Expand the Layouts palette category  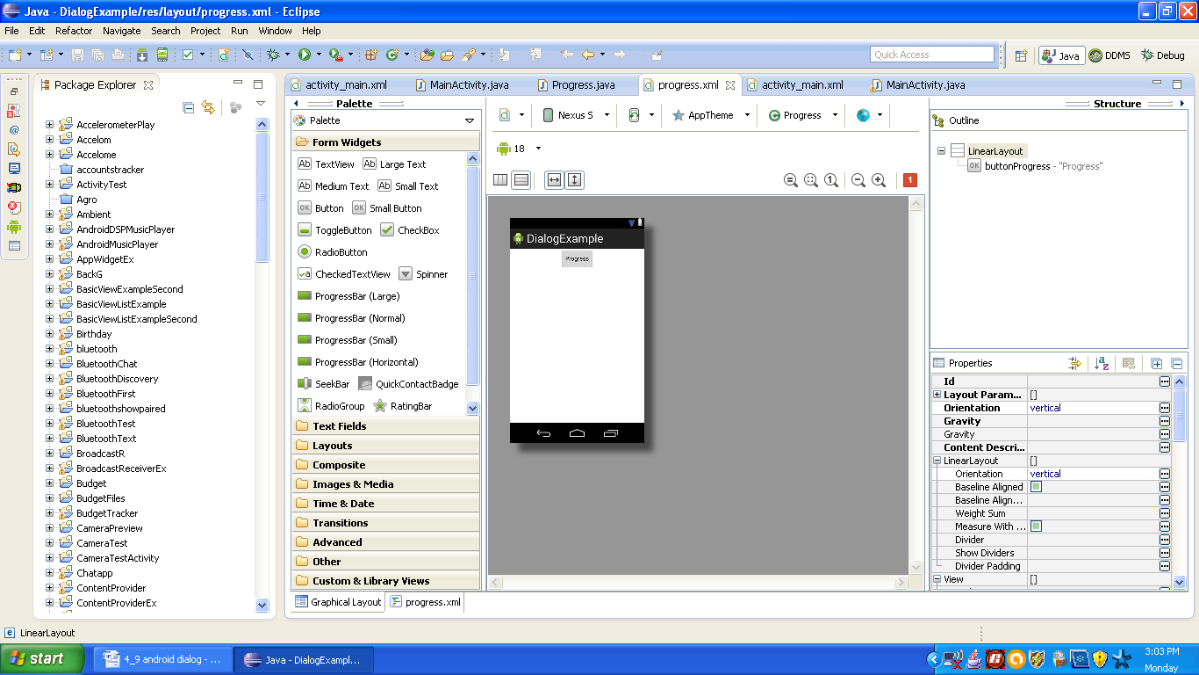click(385, 446)
